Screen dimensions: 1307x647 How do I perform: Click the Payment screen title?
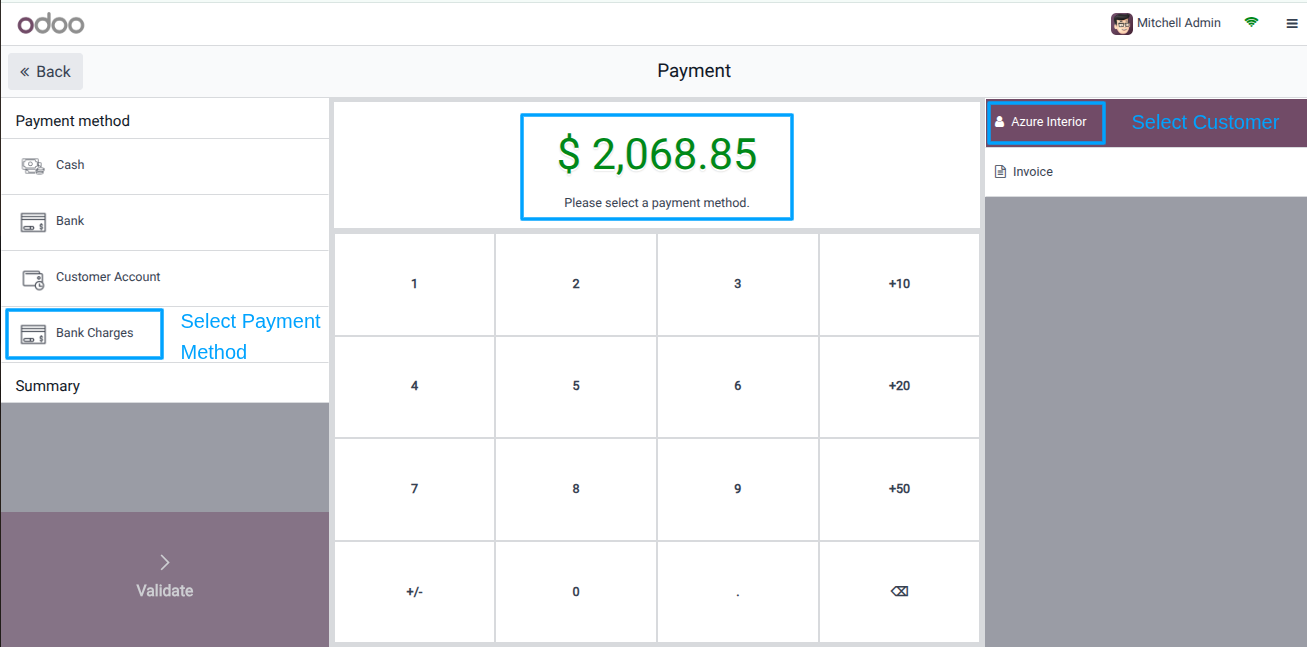tap(694, 71)
